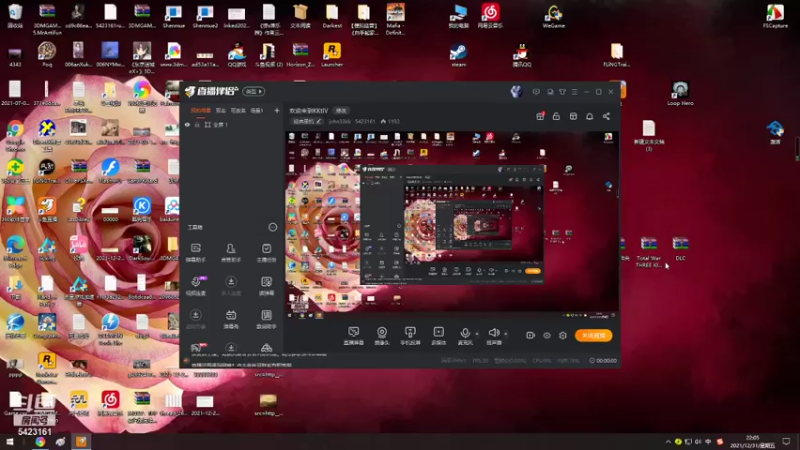The image size is (800, 450).
Task: Mute the speaker output in bottom toolbar
Action: click(494, 336)
